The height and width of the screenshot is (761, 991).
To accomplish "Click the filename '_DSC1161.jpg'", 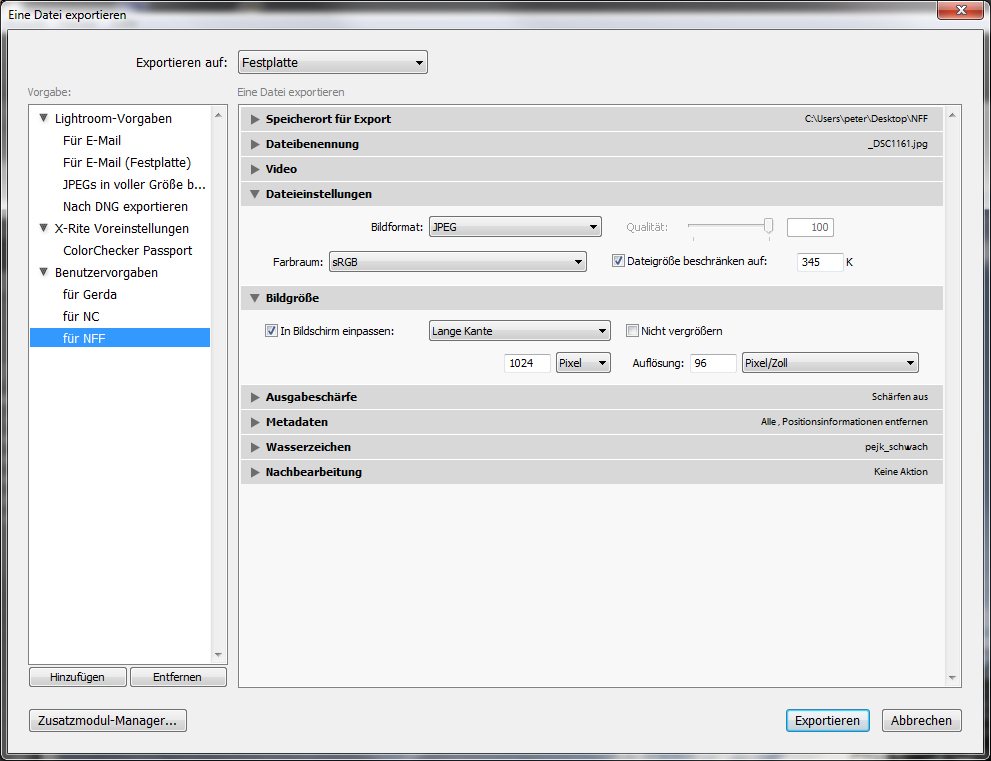I will (897, 144).
